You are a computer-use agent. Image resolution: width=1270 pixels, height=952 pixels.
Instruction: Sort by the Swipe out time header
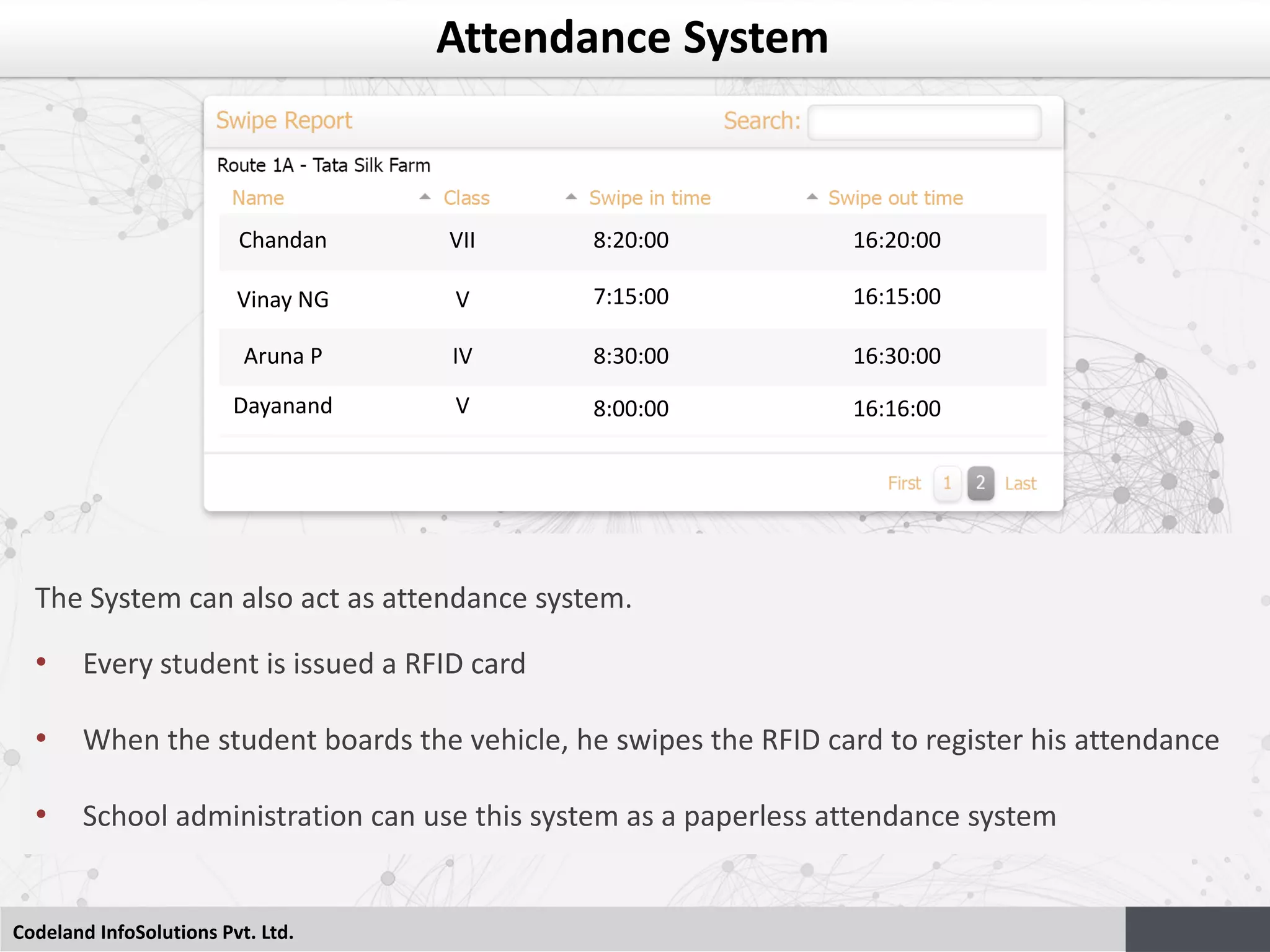(895, 198)
